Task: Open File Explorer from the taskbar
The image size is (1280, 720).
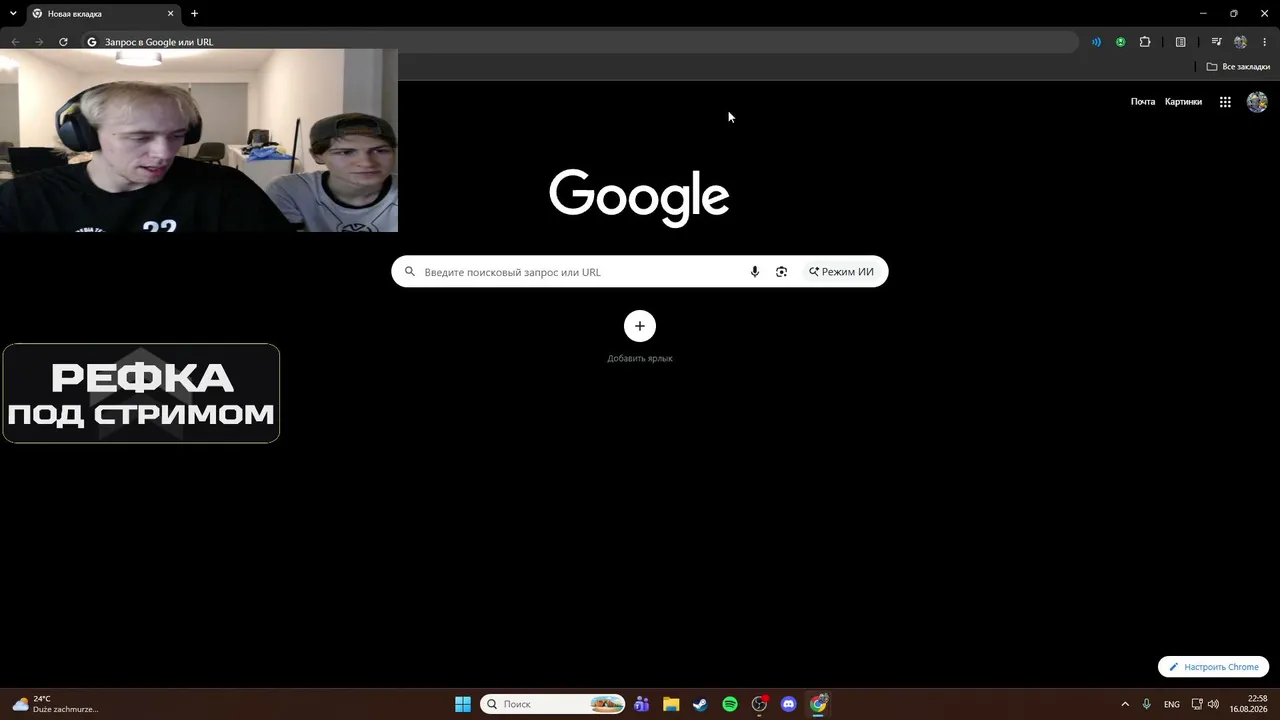Action: click(x=671, y=704)
